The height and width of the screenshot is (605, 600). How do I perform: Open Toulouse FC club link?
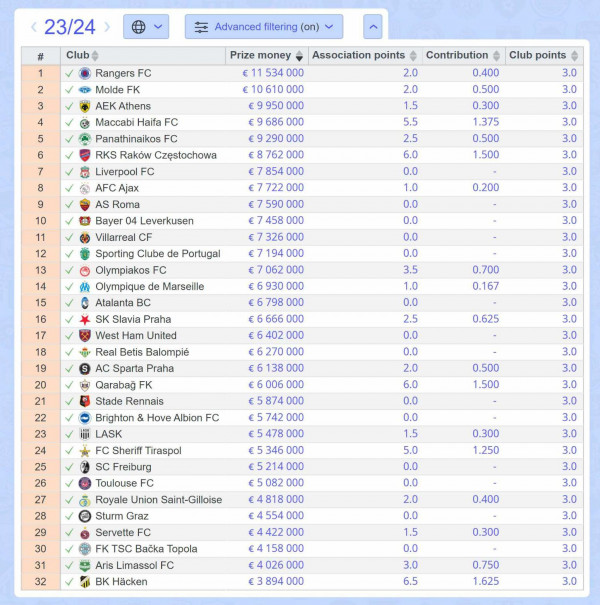click(x=124, y=483)
